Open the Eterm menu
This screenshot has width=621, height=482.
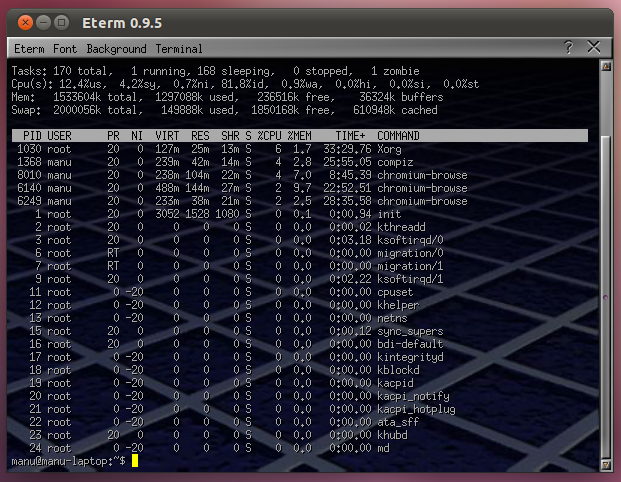point(29,49)
